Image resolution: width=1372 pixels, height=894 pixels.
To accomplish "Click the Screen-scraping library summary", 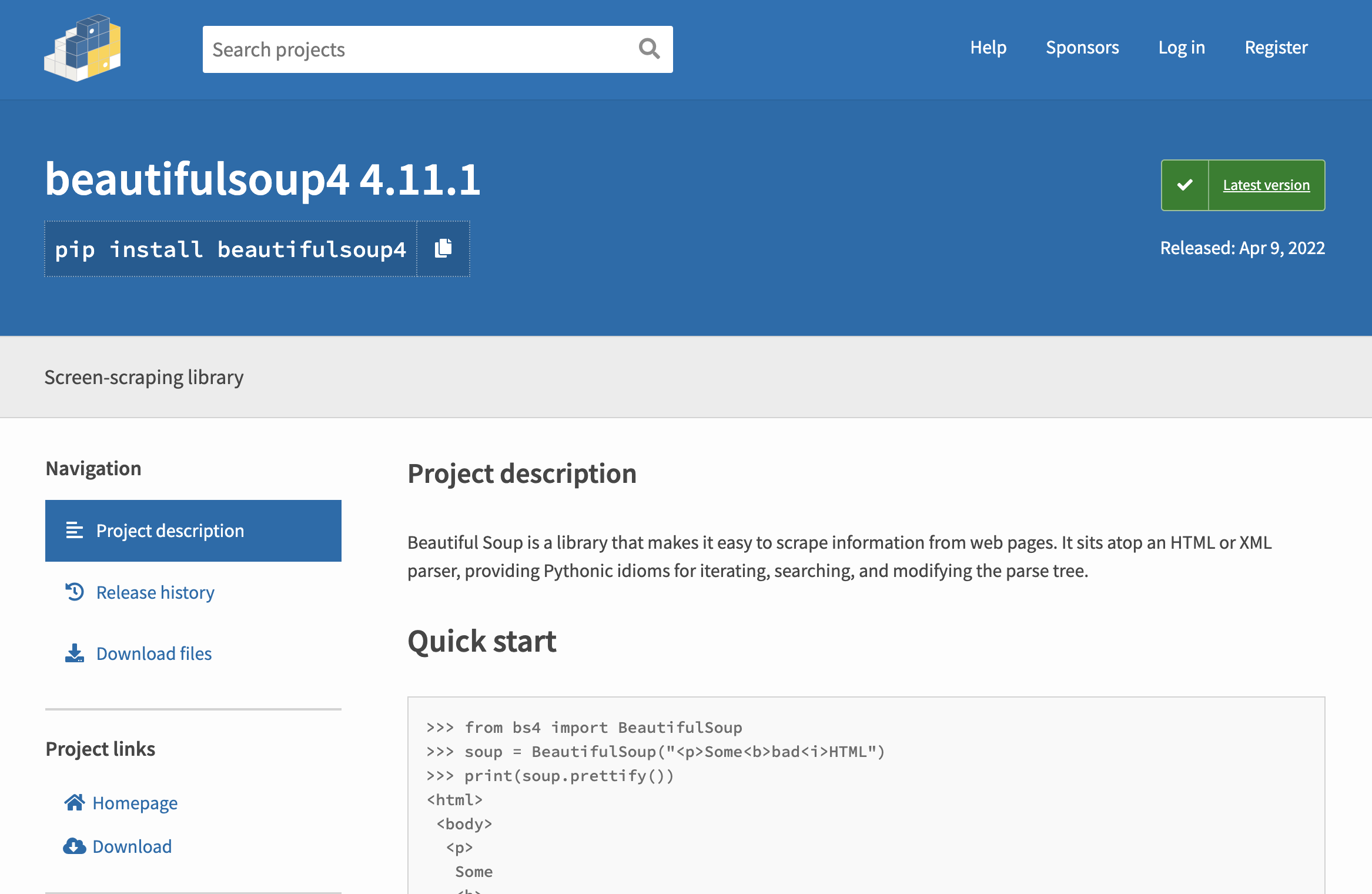I will pos(144,377).
